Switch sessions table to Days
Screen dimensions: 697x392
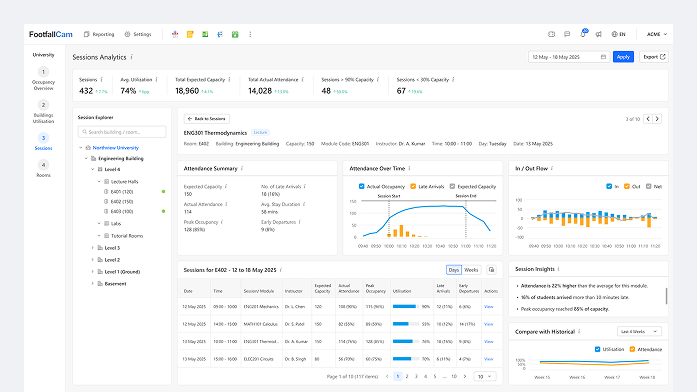[x=453, y=270]
